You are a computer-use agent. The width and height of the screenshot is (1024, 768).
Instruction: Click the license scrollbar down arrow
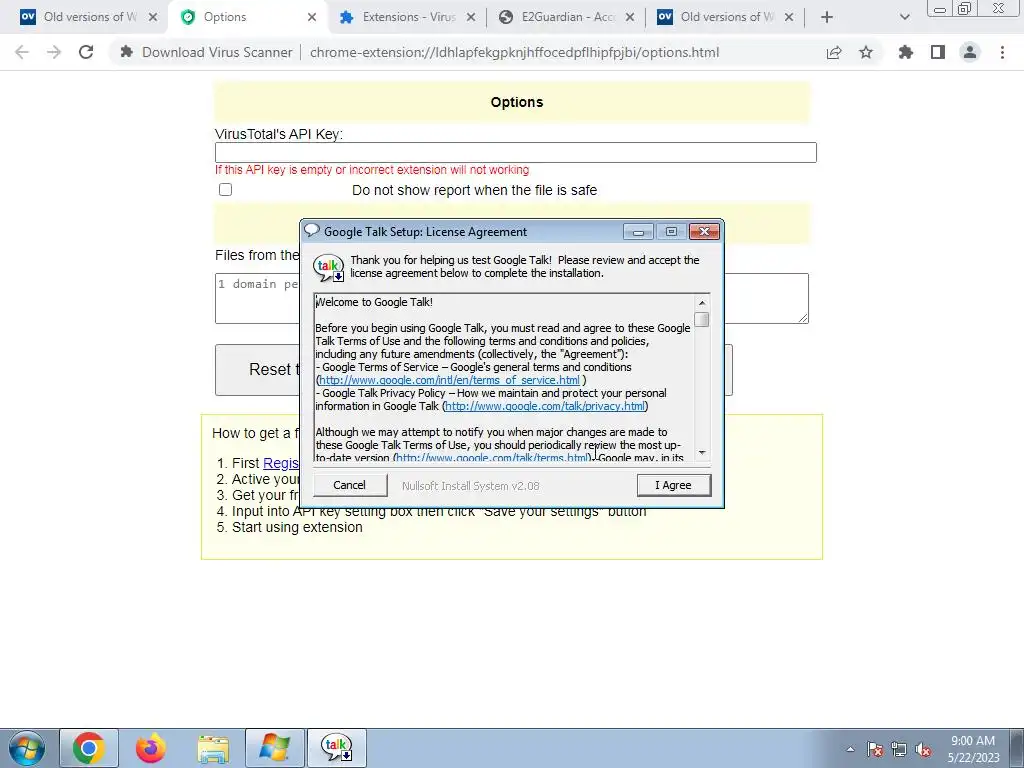click(702, 453)
